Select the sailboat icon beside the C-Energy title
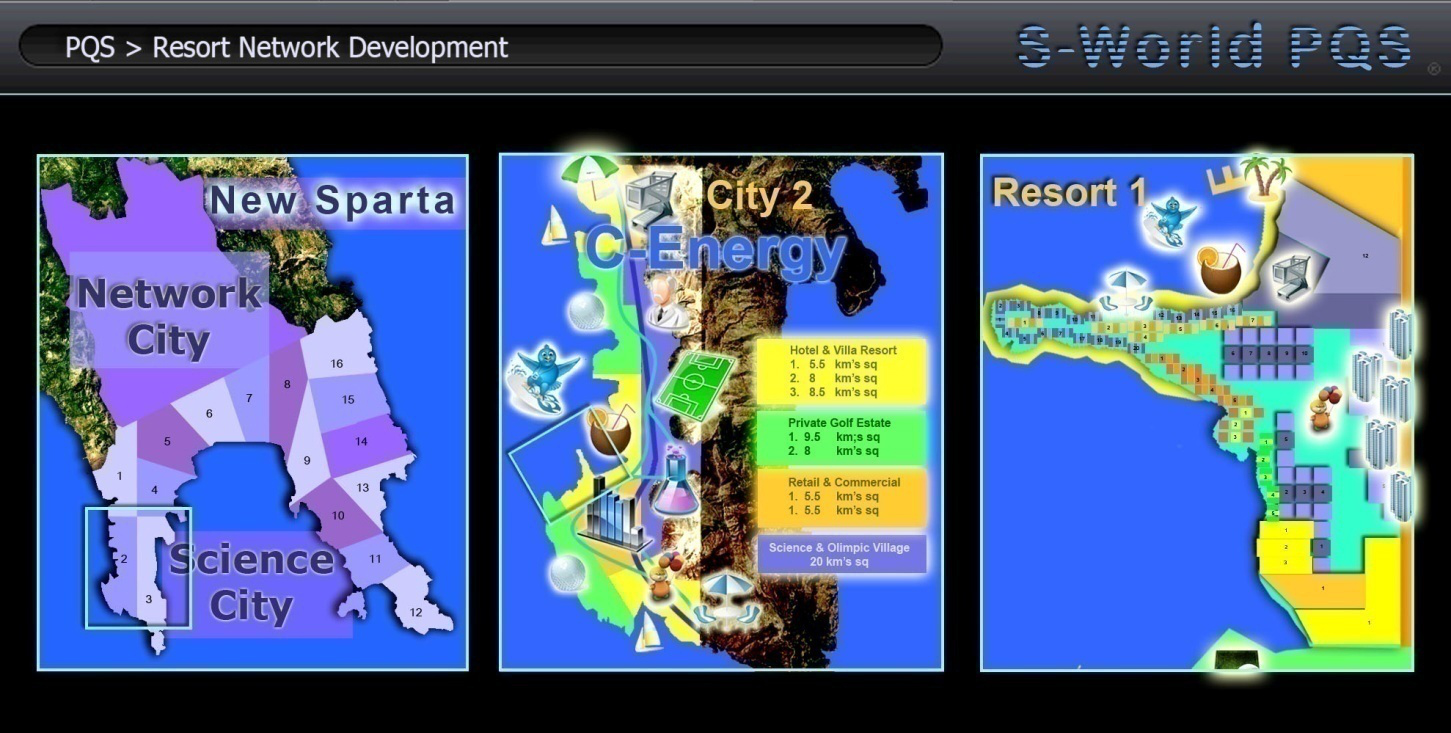The image size is (1451, 733). (x=554, y=226)
